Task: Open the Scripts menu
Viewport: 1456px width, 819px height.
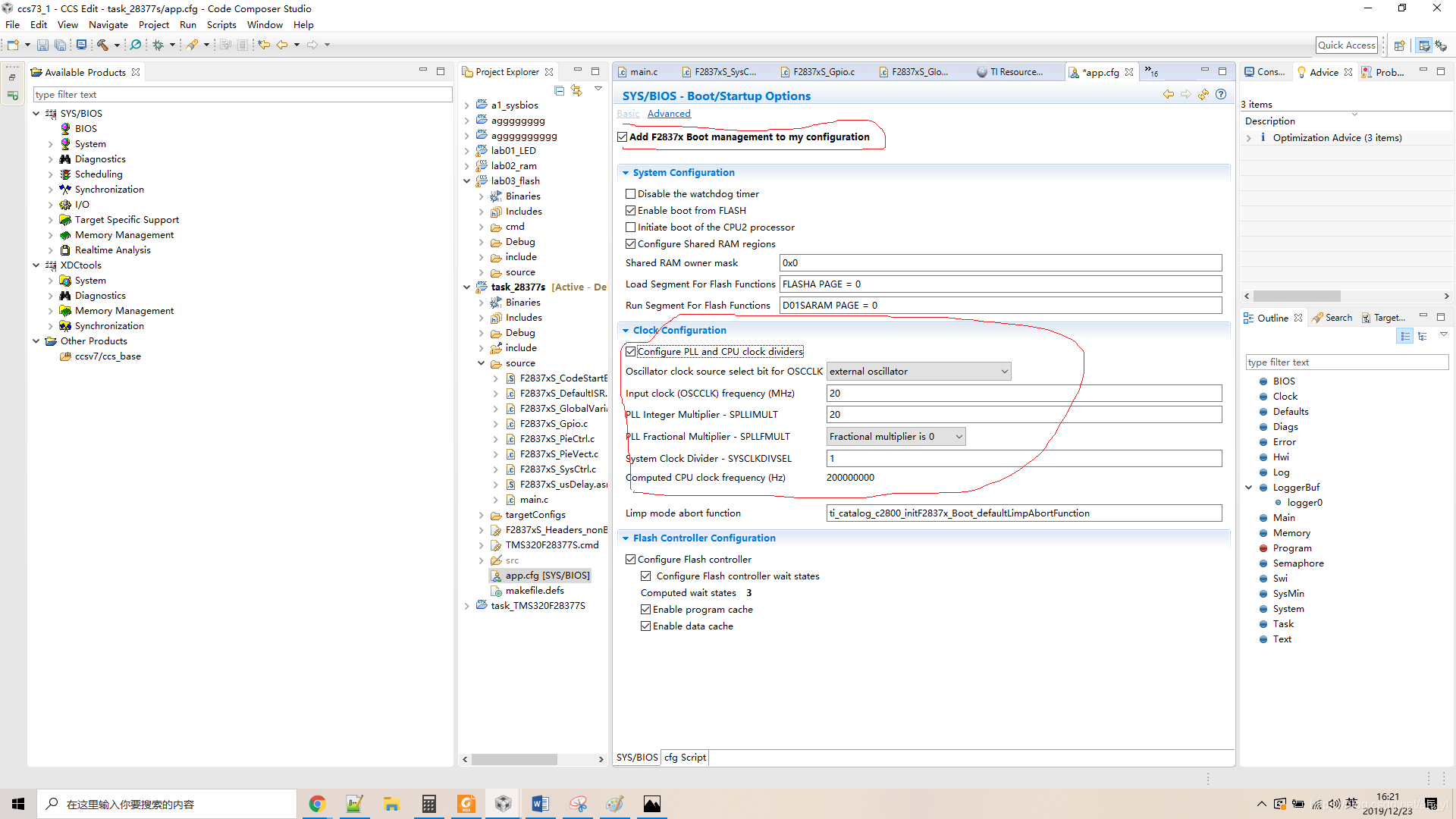Action: [221, 25]
